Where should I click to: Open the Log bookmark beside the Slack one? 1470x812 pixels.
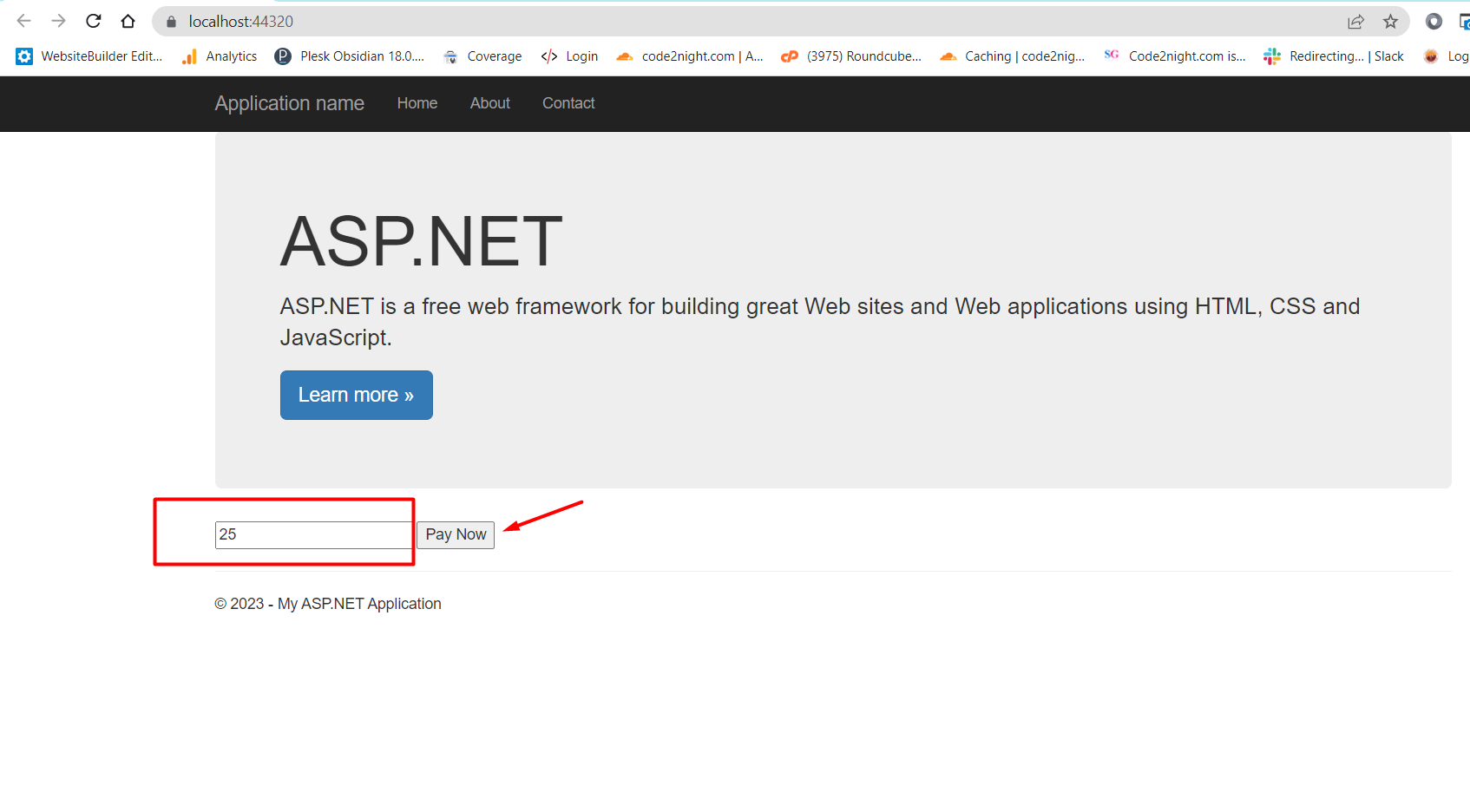tap(1446, 56)
